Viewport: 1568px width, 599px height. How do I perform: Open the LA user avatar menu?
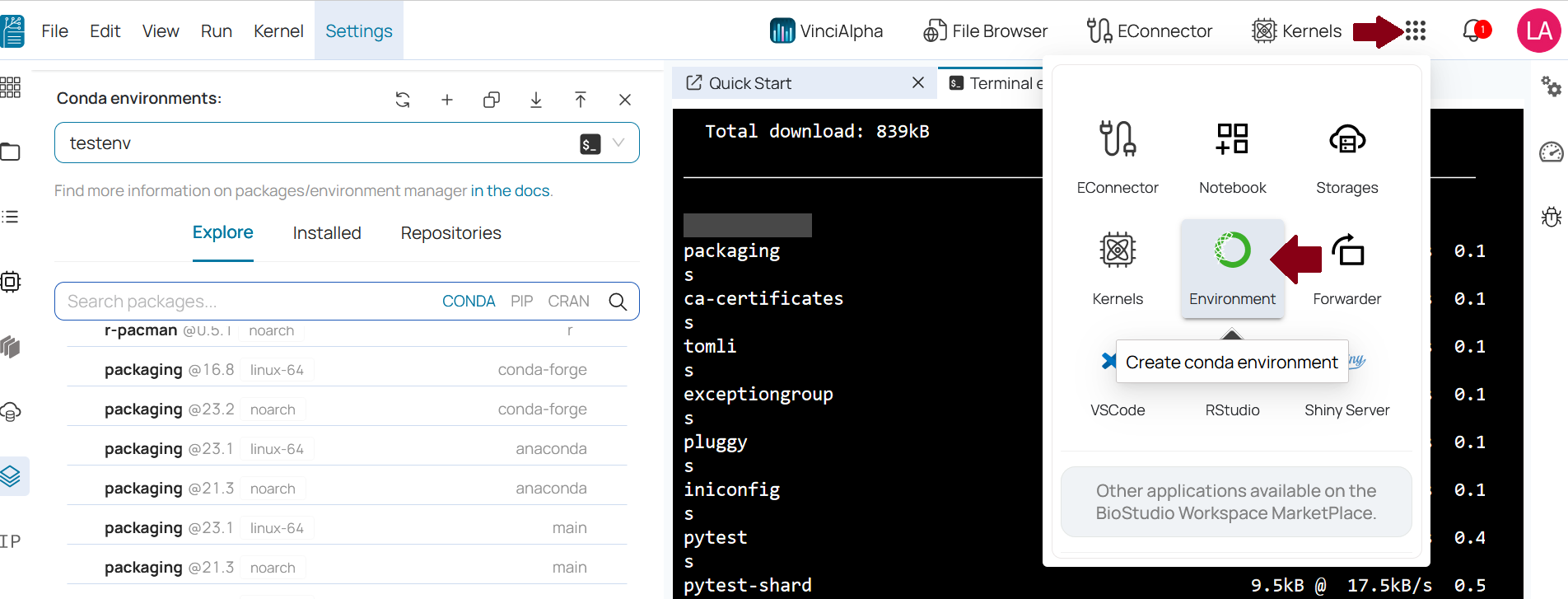tap(1538, 30)
